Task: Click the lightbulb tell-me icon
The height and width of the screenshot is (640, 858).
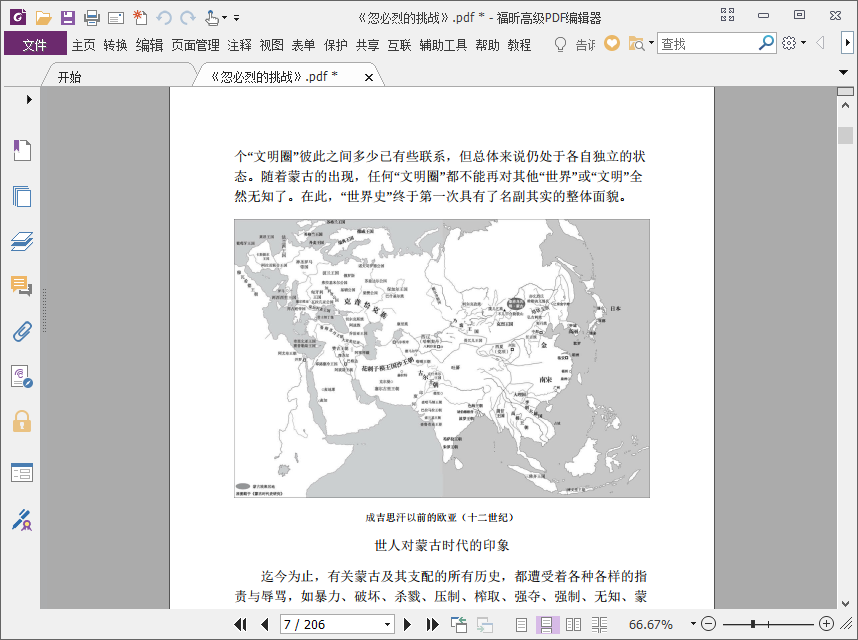Action: pos(560,44)
